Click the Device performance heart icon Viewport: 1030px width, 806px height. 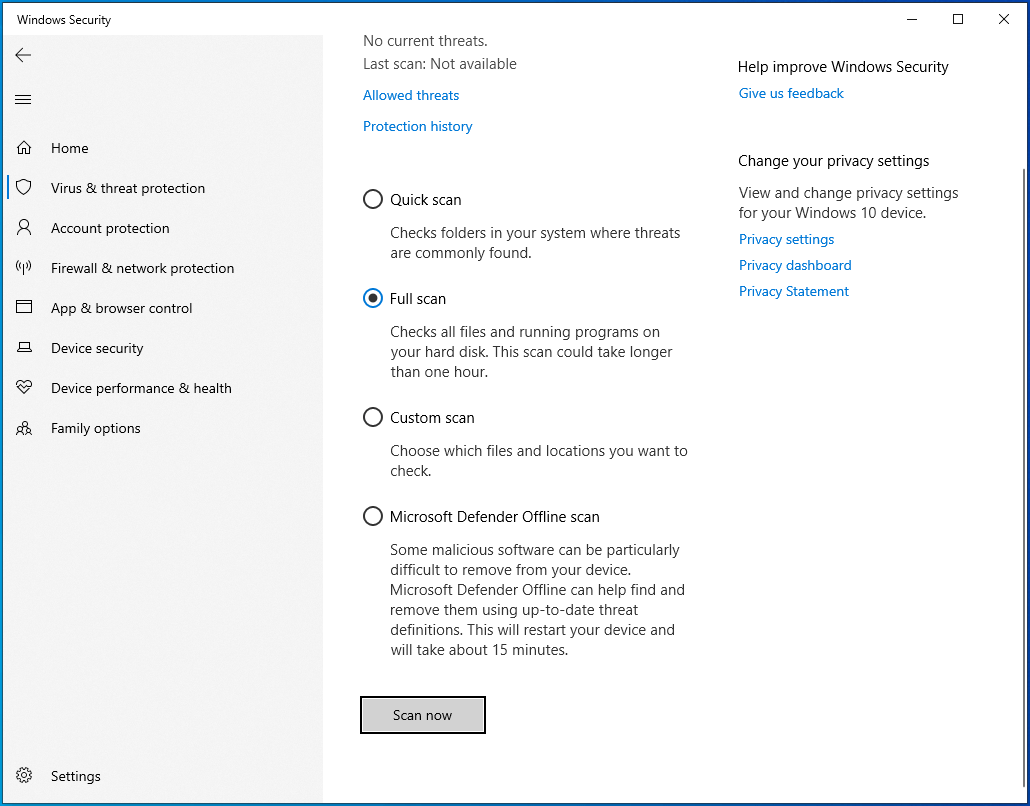click(24, 388)
